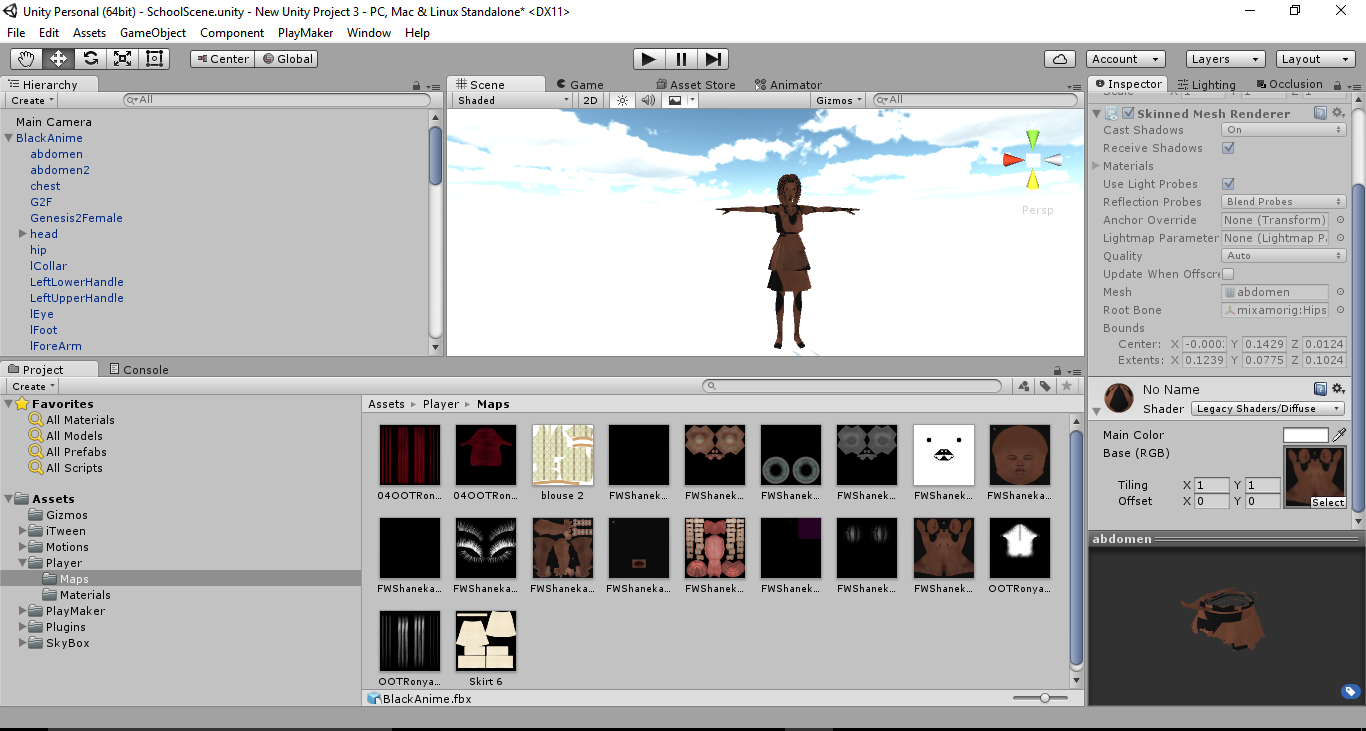1366x731 pixels.
Task: Toggle scene audio speaker icon
Action: tap(648, 100)
